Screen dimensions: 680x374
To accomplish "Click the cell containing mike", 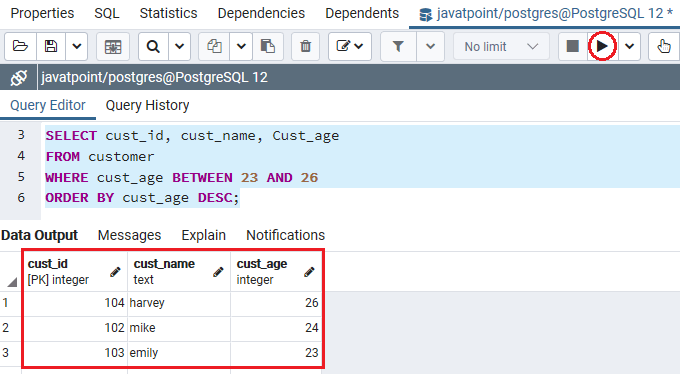I will pos(179,328).
